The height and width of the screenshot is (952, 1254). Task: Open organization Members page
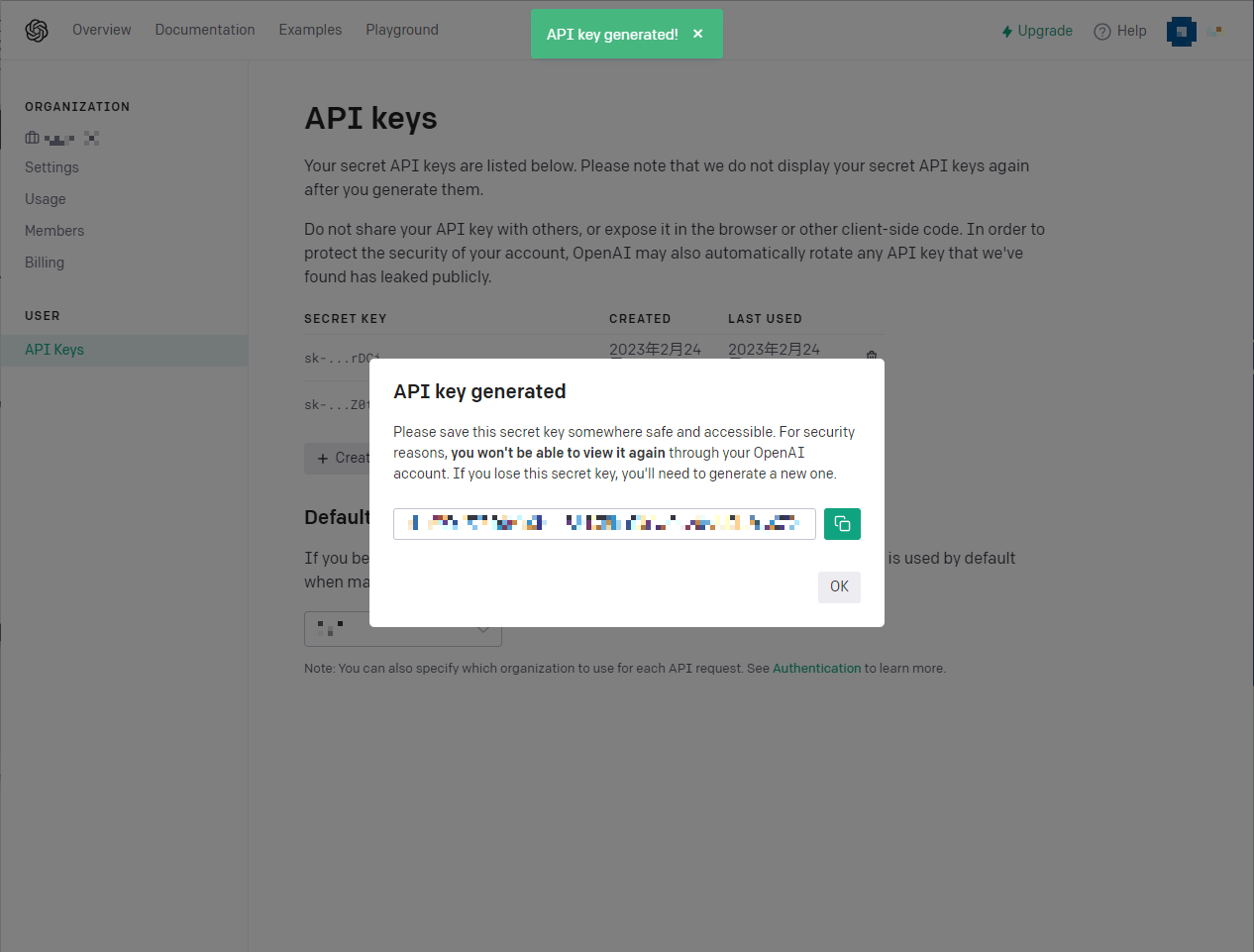[x=54, y=230]
